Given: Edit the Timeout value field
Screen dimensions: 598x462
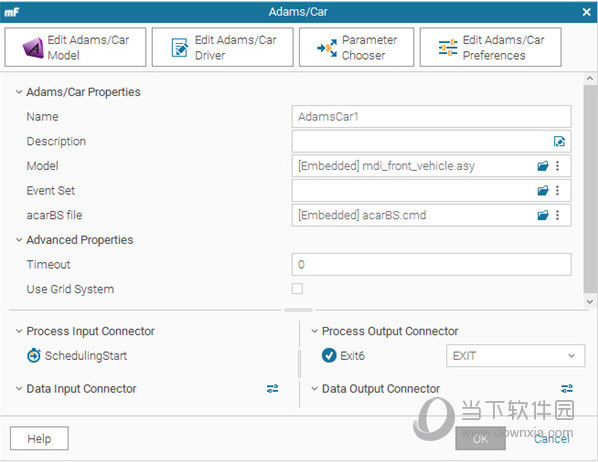Looking at the screenshot, I should tap(431, 264).
